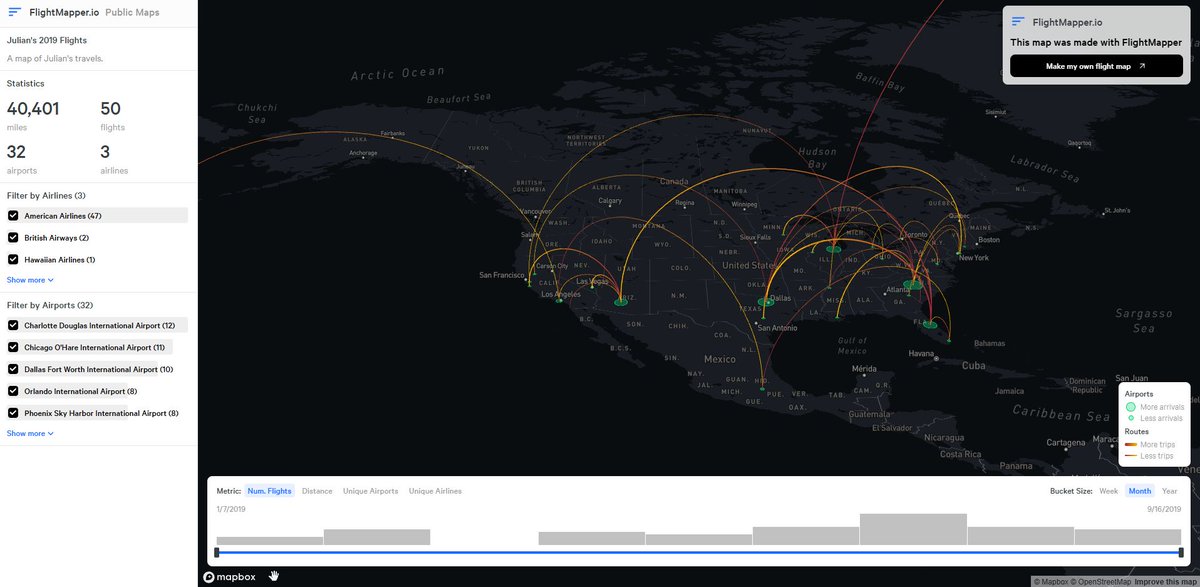Click Make my own flight map button
The image size is (1200, 587).
1096,65
